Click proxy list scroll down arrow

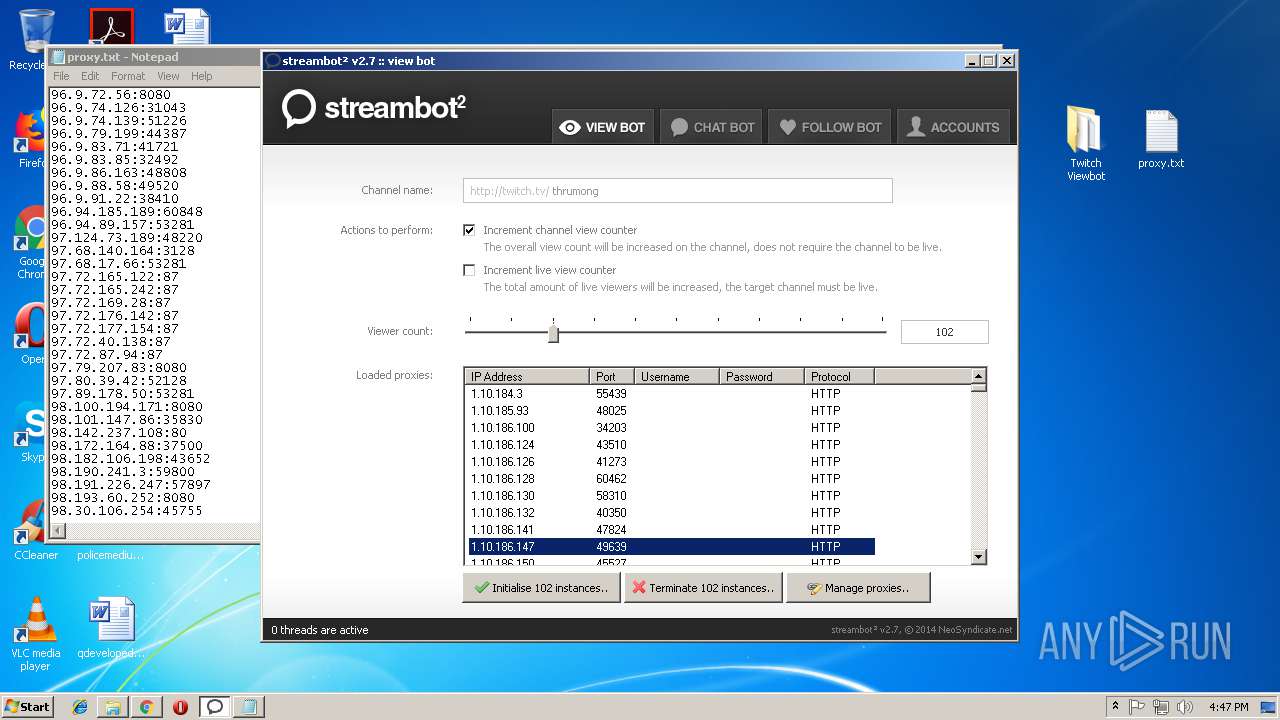979,557
